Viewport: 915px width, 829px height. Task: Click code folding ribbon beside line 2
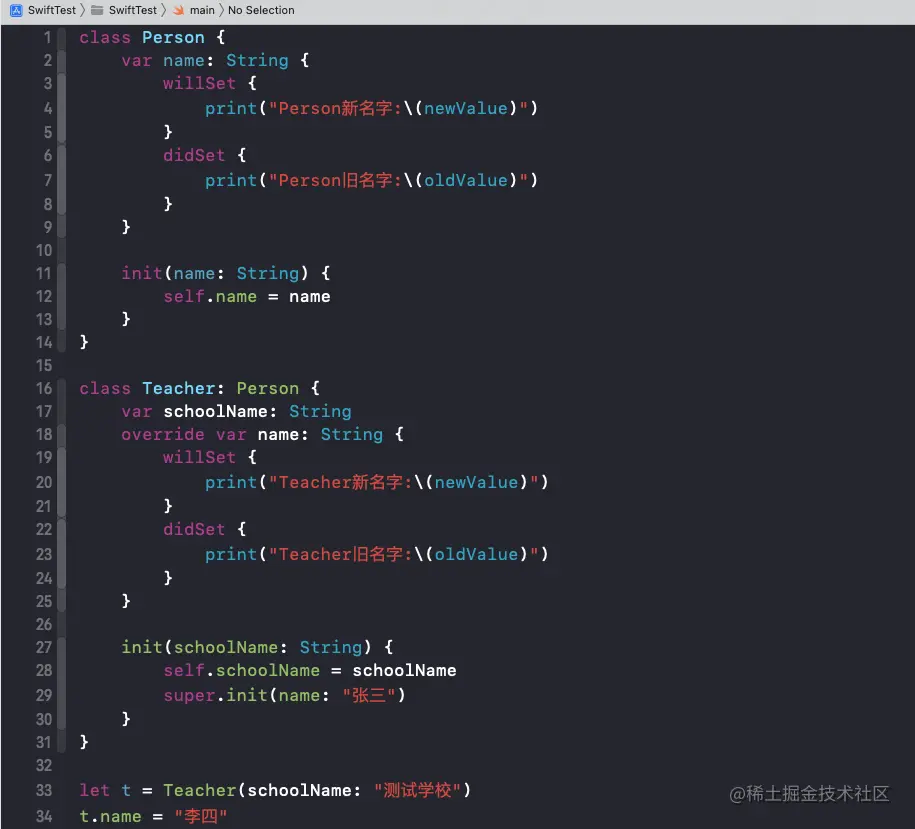[x=62, y=61]
